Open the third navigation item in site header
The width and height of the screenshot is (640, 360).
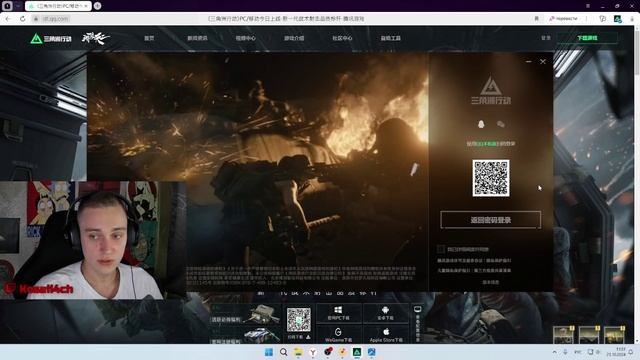pos(246,38)
